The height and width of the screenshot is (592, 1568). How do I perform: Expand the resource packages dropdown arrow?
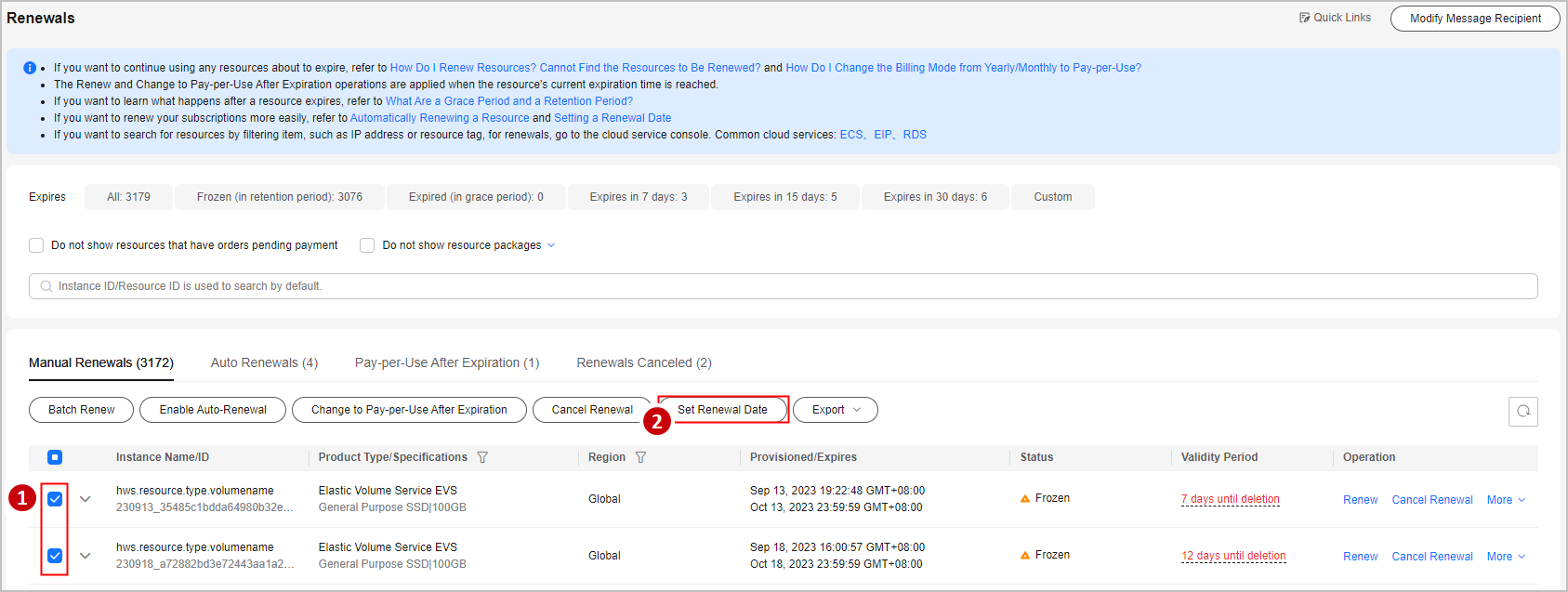pyautogui.click(x=551, y=245)
